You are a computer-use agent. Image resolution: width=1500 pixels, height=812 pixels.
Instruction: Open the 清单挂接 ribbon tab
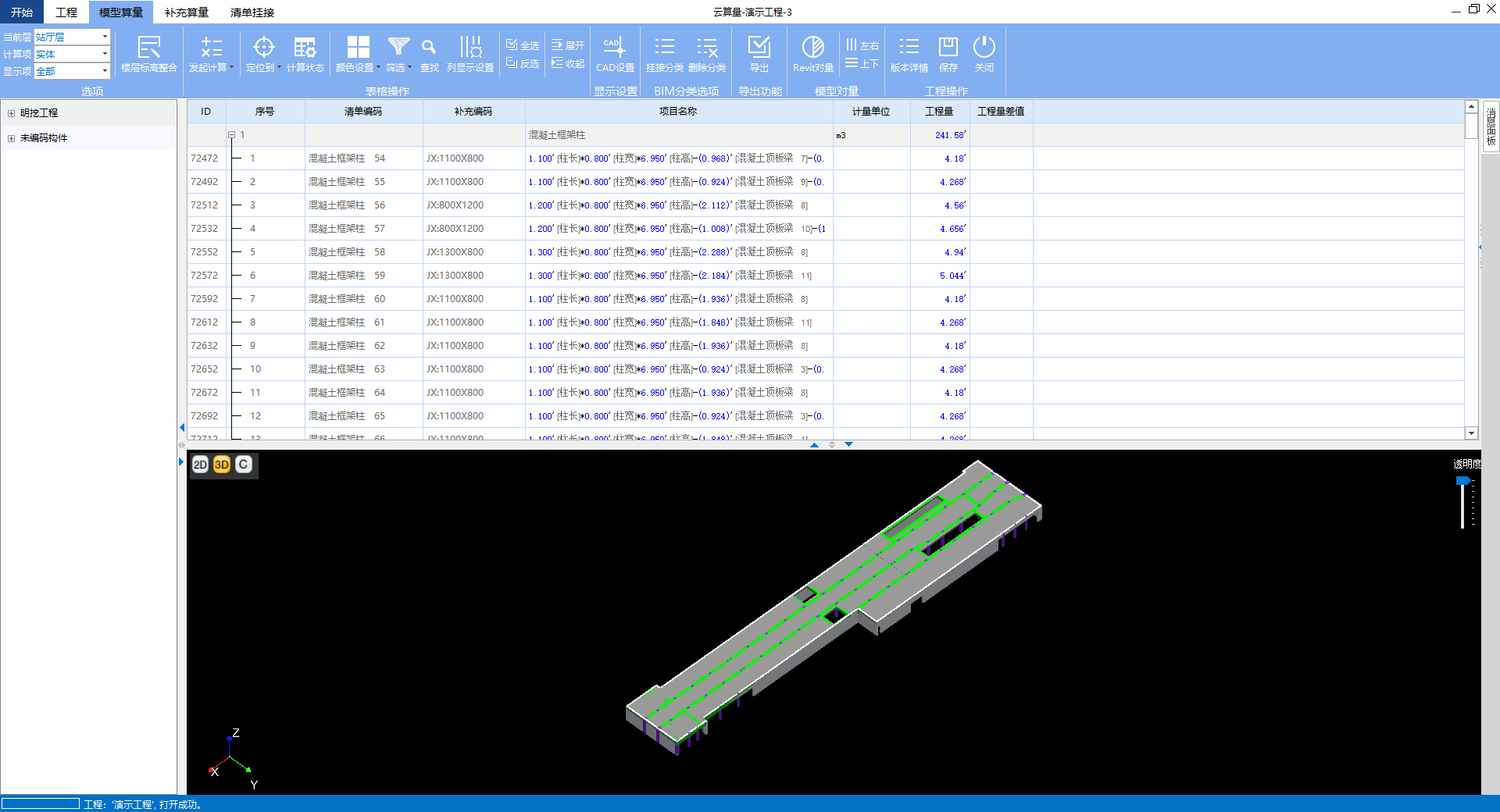252,12
